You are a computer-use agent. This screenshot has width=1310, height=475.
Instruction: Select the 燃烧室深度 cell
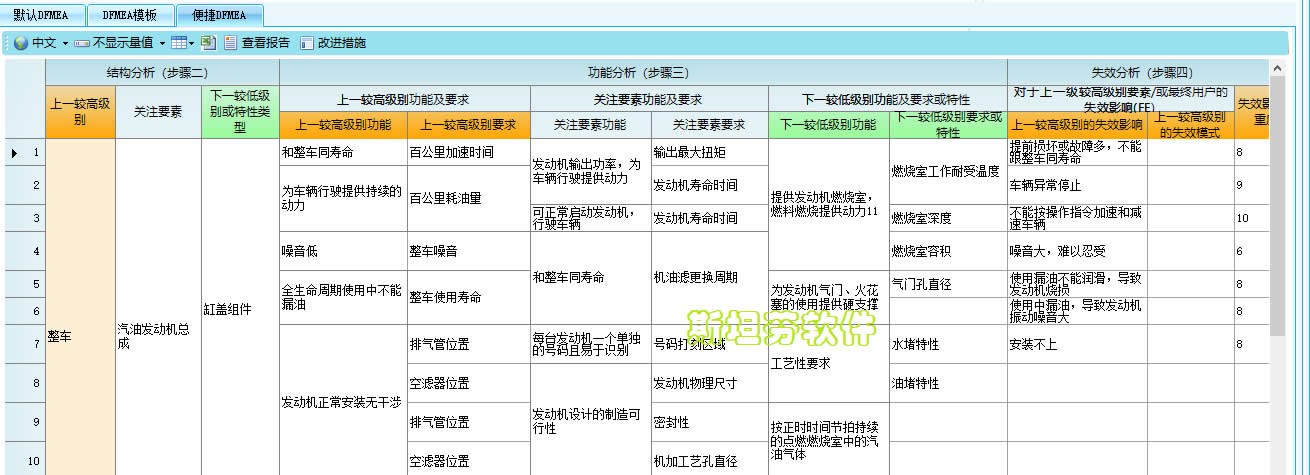[x=946, y=218]
